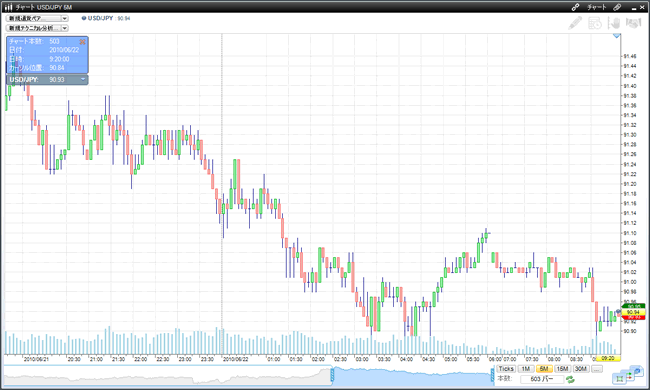The height and width of the screenshot is (390, 650).
Task: Click the 2010/06/22 date in info panel
Action: tap(64, 50)
